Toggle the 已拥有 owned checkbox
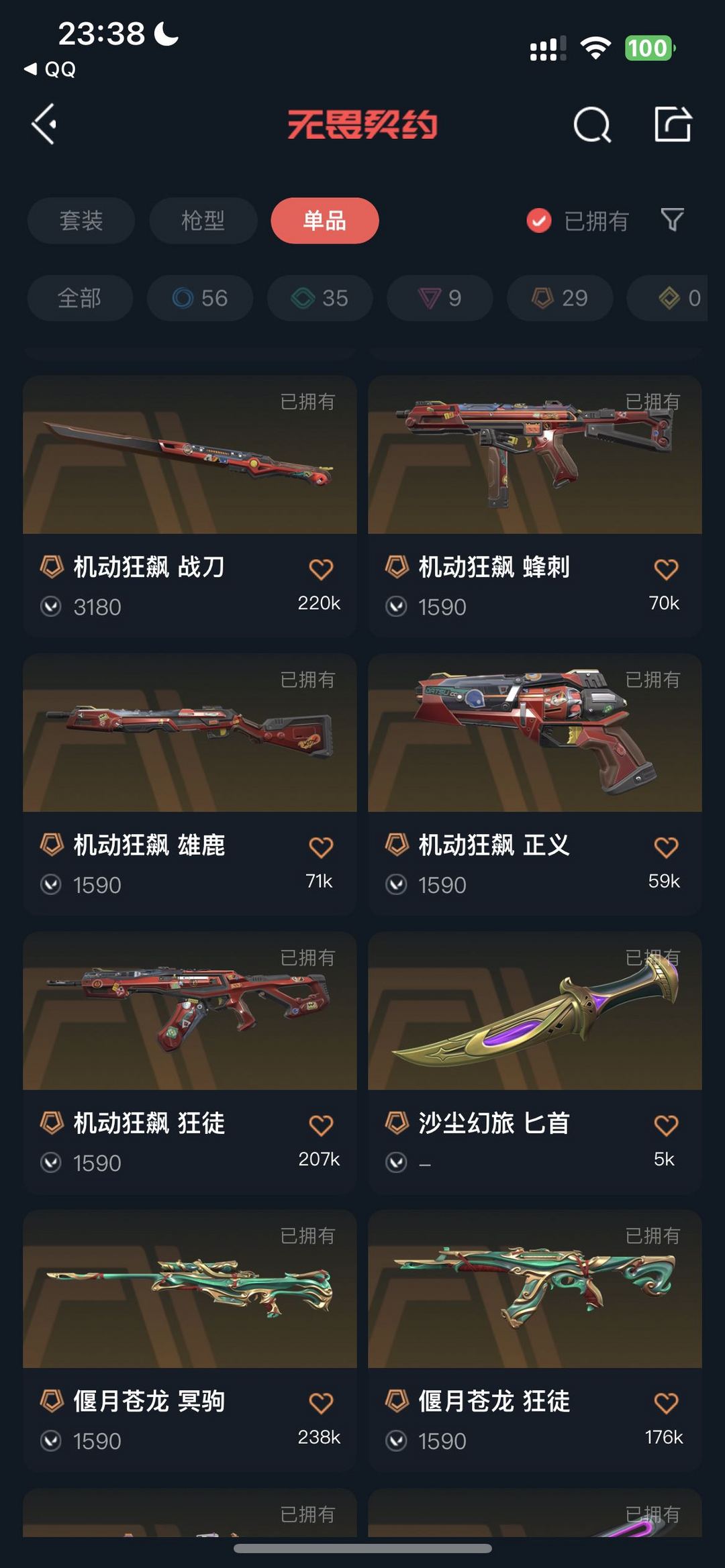The image size is (725, 1568). coord(538,220)
